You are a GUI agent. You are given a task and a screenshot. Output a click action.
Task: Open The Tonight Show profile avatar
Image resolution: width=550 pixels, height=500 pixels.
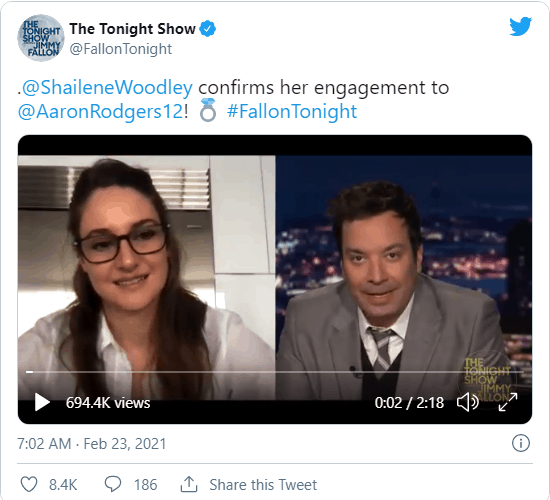pyautogui.click(x=41, y=38)
